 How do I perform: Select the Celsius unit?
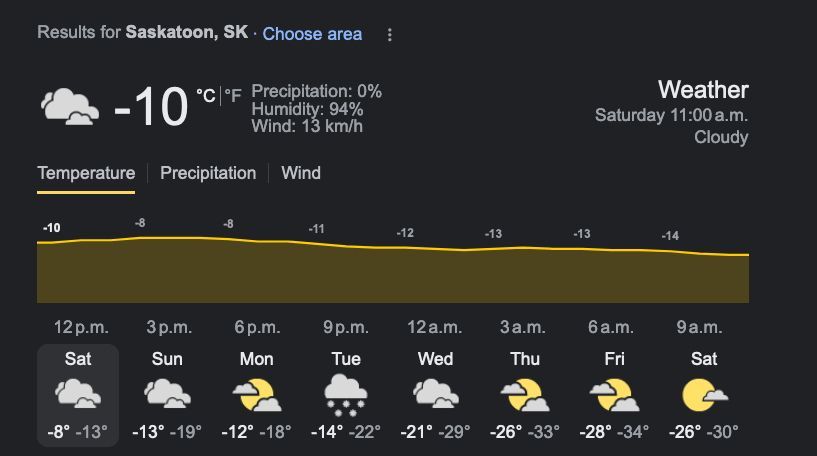[205, 96]
